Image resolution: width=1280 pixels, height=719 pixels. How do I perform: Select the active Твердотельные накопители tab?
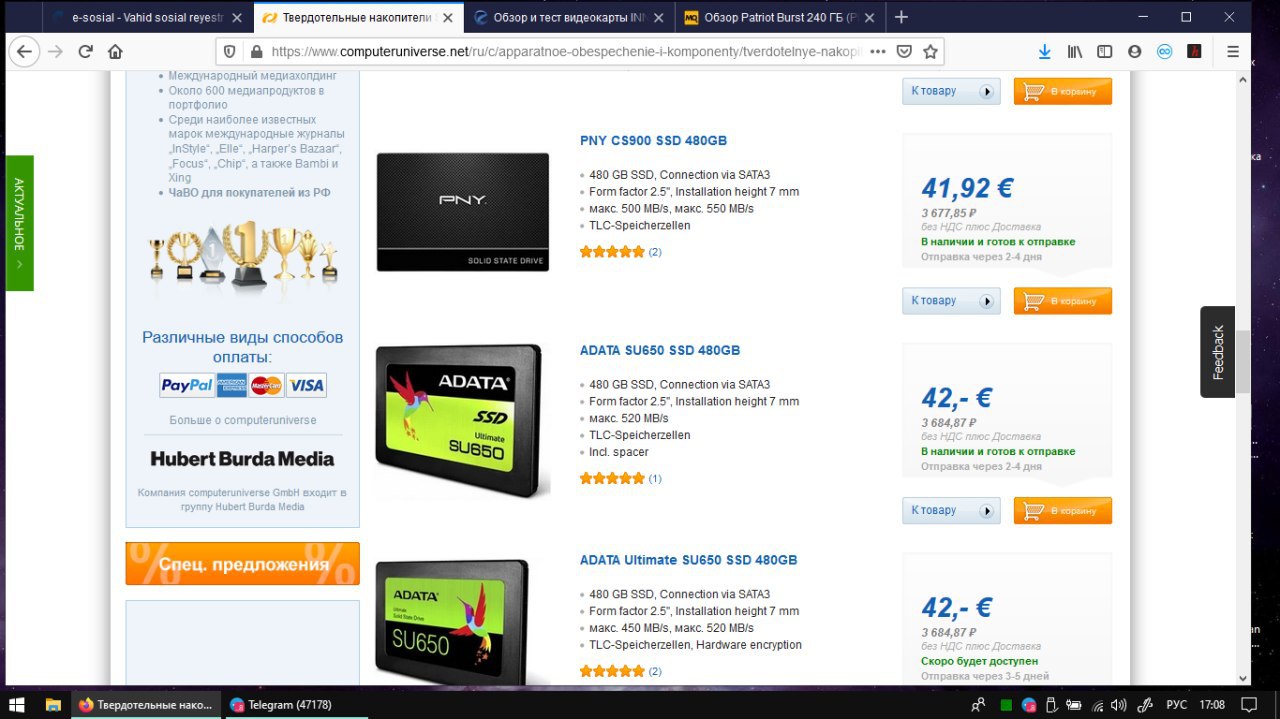[x=357, y=17]
